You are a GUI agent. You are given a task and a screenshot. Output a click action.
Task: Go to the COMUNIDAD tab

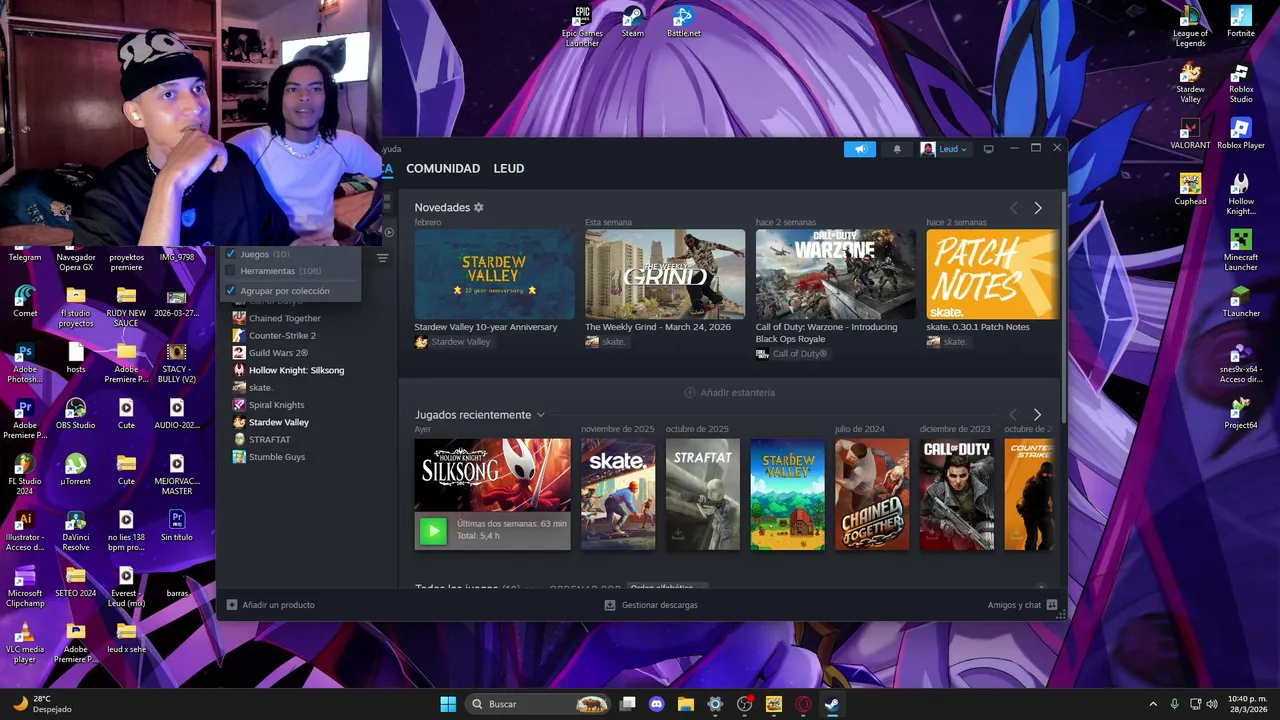[x=443, y=168]
